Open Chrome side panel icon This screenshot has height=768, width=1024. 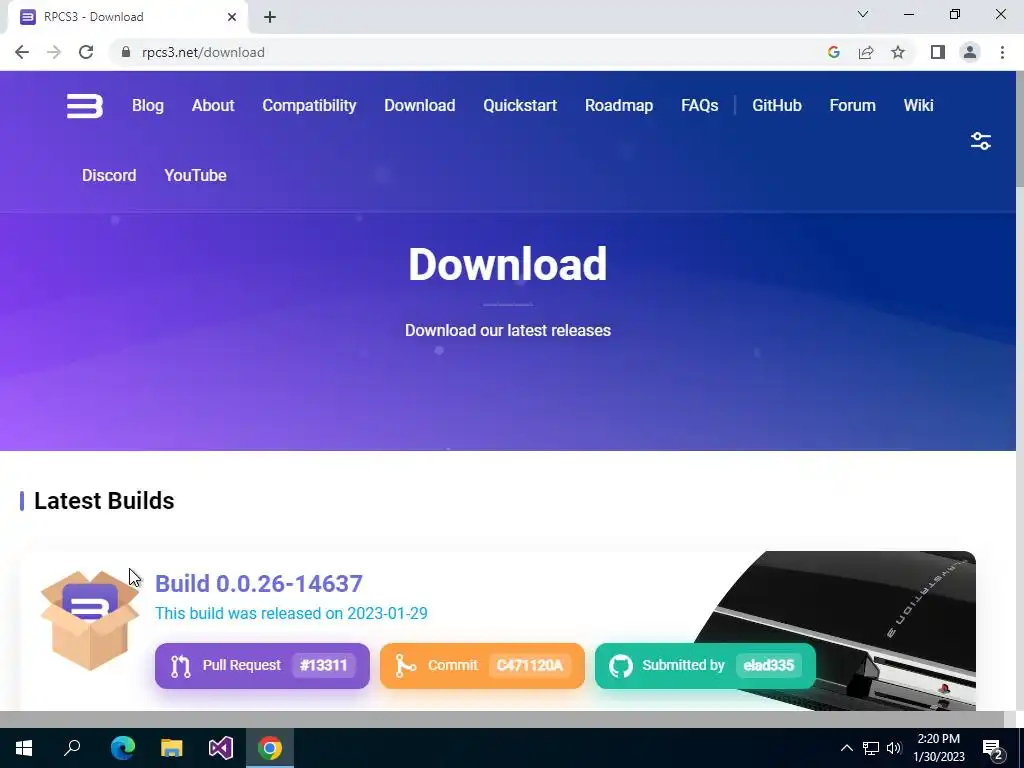[938, 52]
